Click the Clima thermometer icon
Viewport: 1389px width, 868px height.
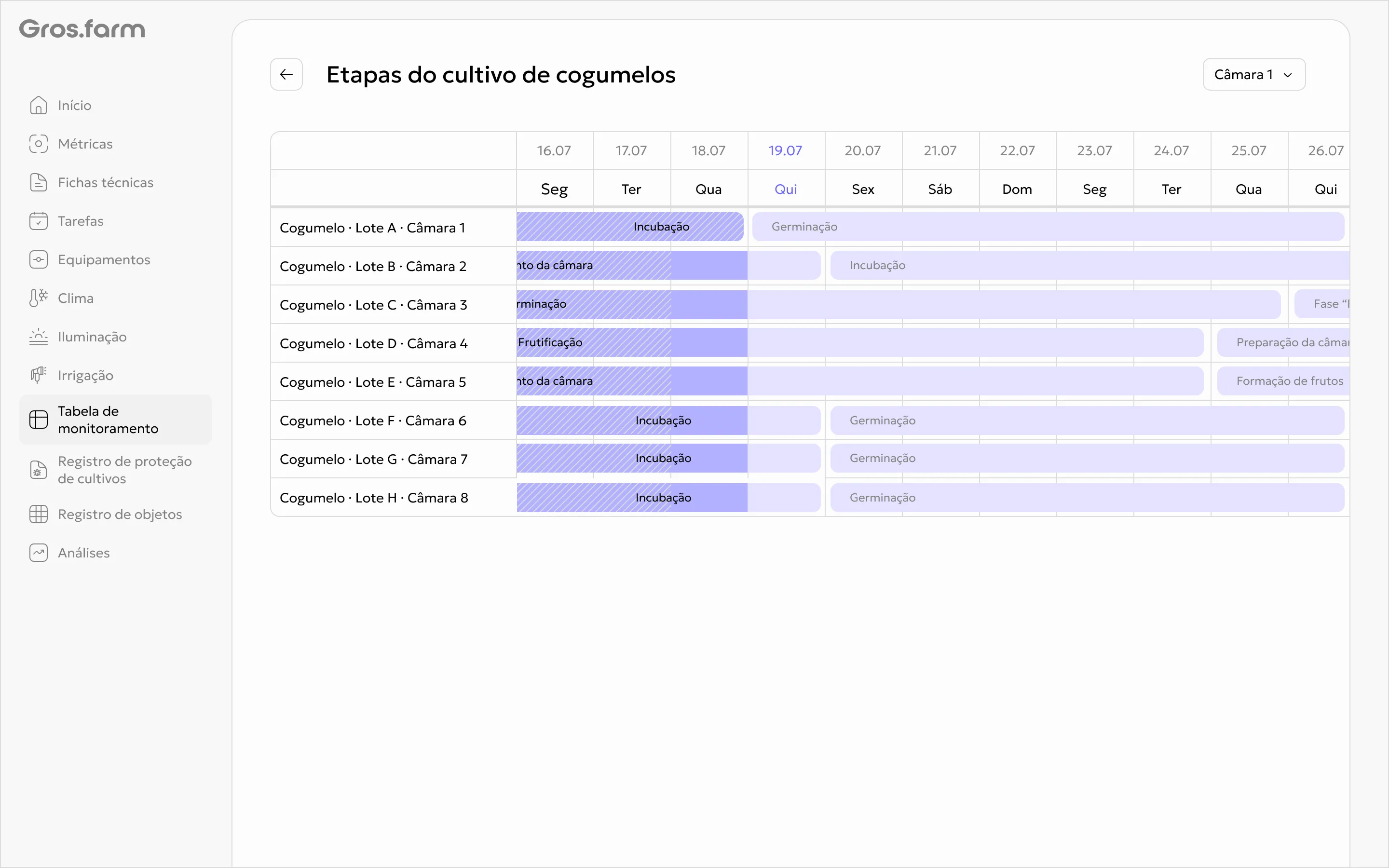pos(39,298)
